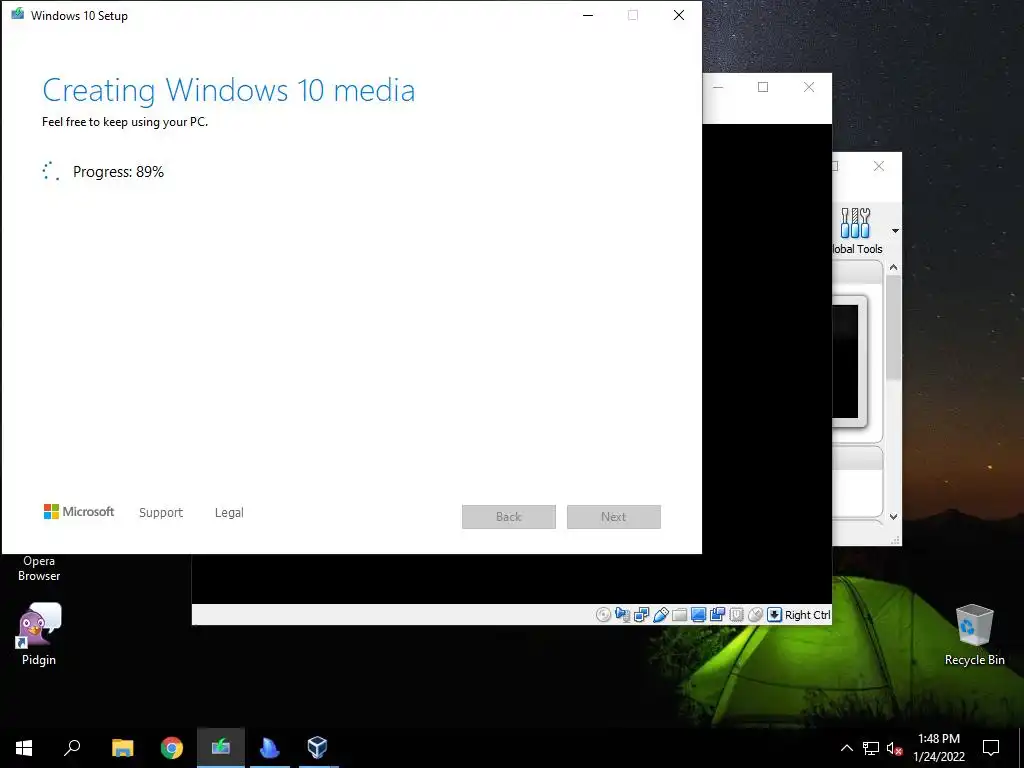This screenshot has width=1024, height=768.
Task: Minimize the Windows 10 Setup window
Action: point(588,15)
